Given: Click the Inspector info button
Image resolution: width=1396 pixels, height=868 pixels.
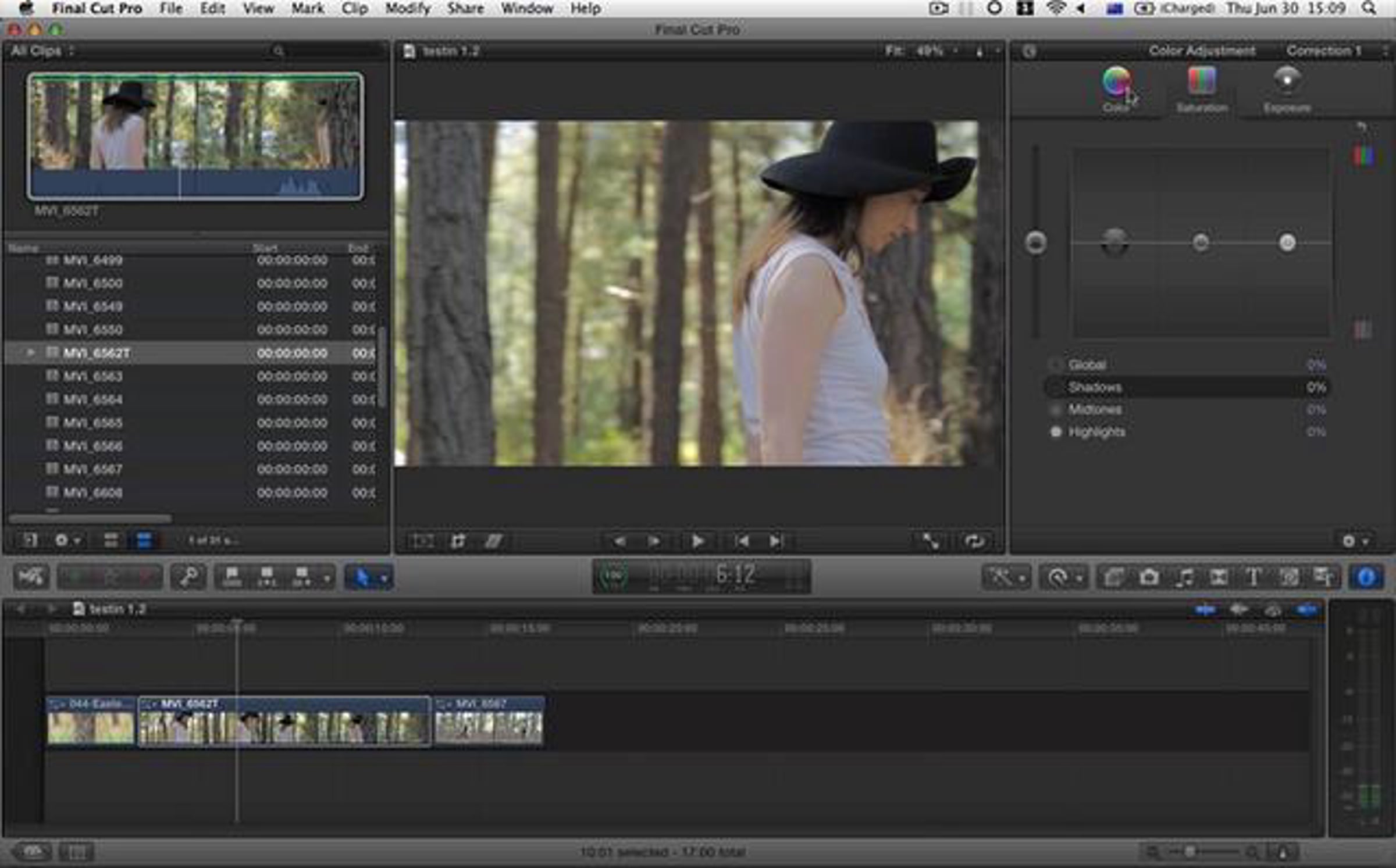Looking at the screenshot, I should pyautogui.click(x=1365, y=577).
